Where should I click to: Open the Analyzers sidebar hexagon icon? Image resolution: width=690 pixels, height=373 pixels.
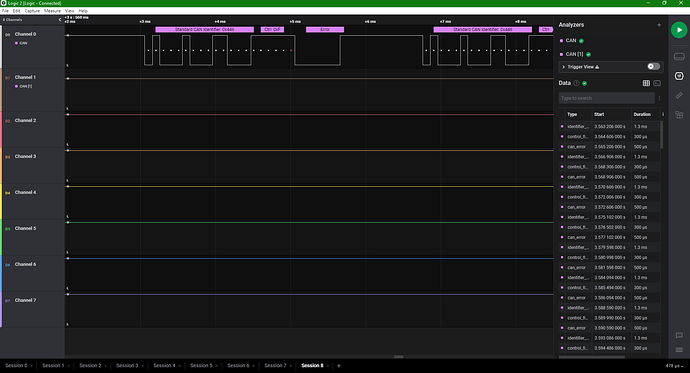point(679,76)
